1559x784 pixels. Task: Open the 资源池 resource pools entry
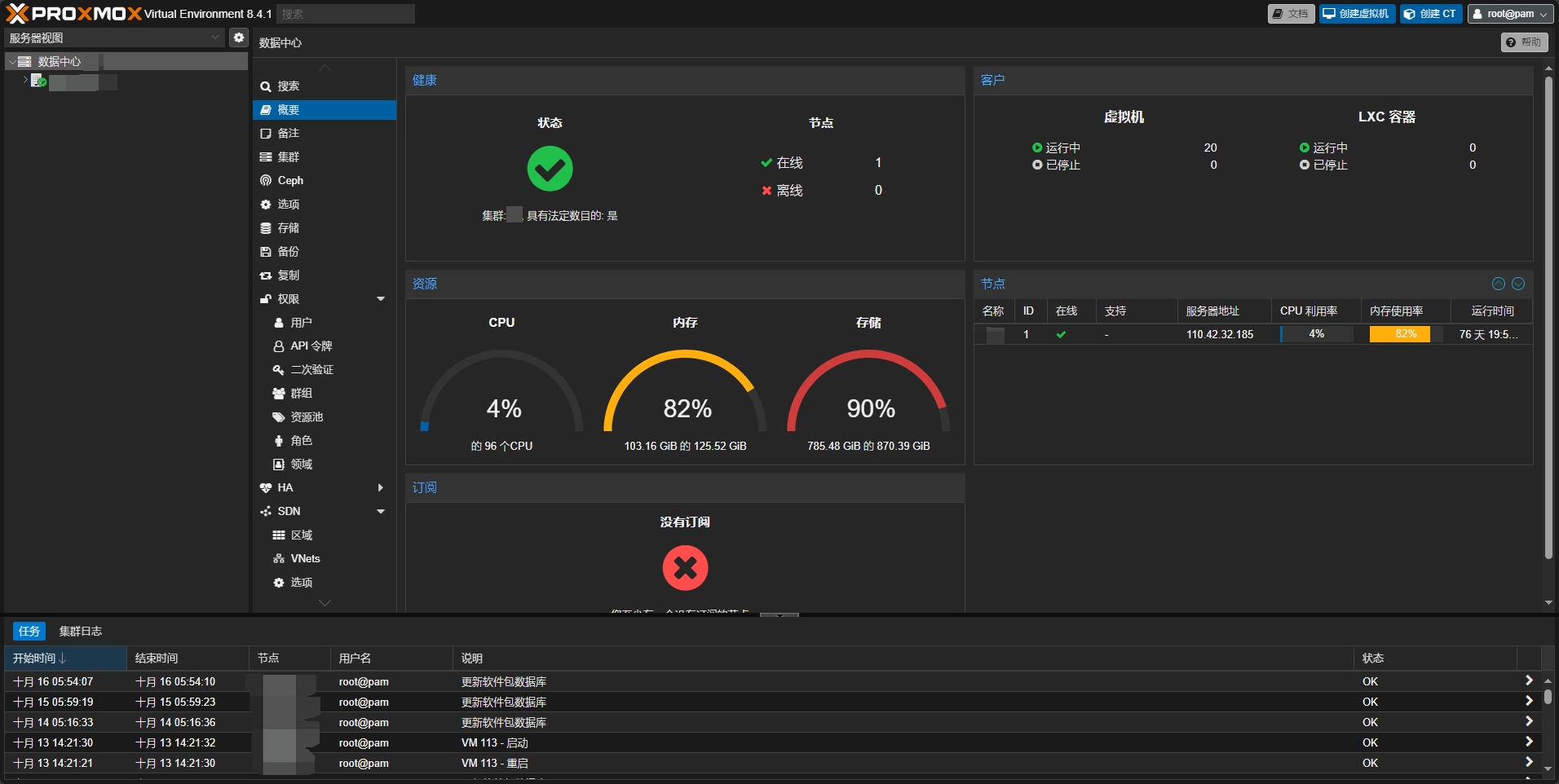[307, 417]
